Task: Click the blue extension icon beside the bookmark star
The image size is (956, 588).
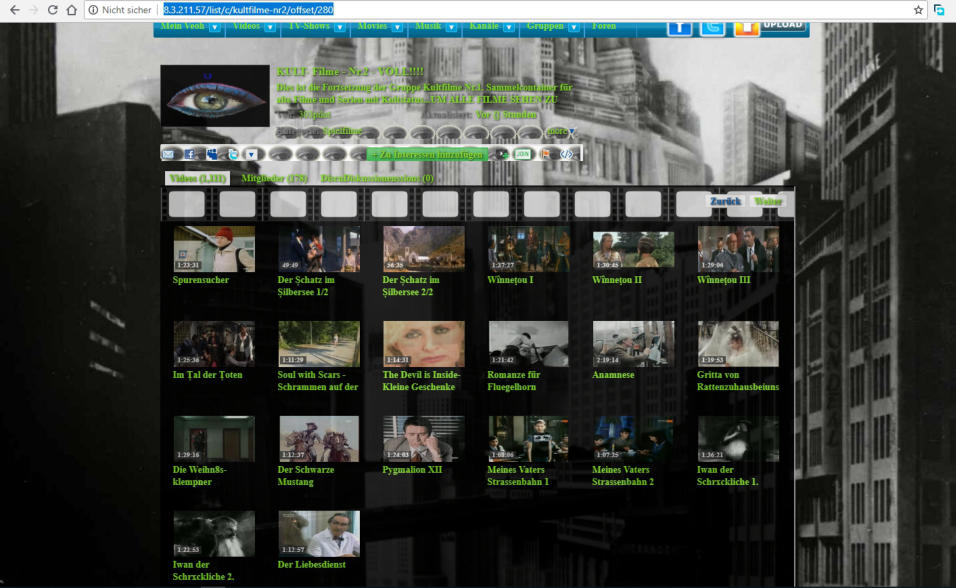Action: click(x=939, y=10)
